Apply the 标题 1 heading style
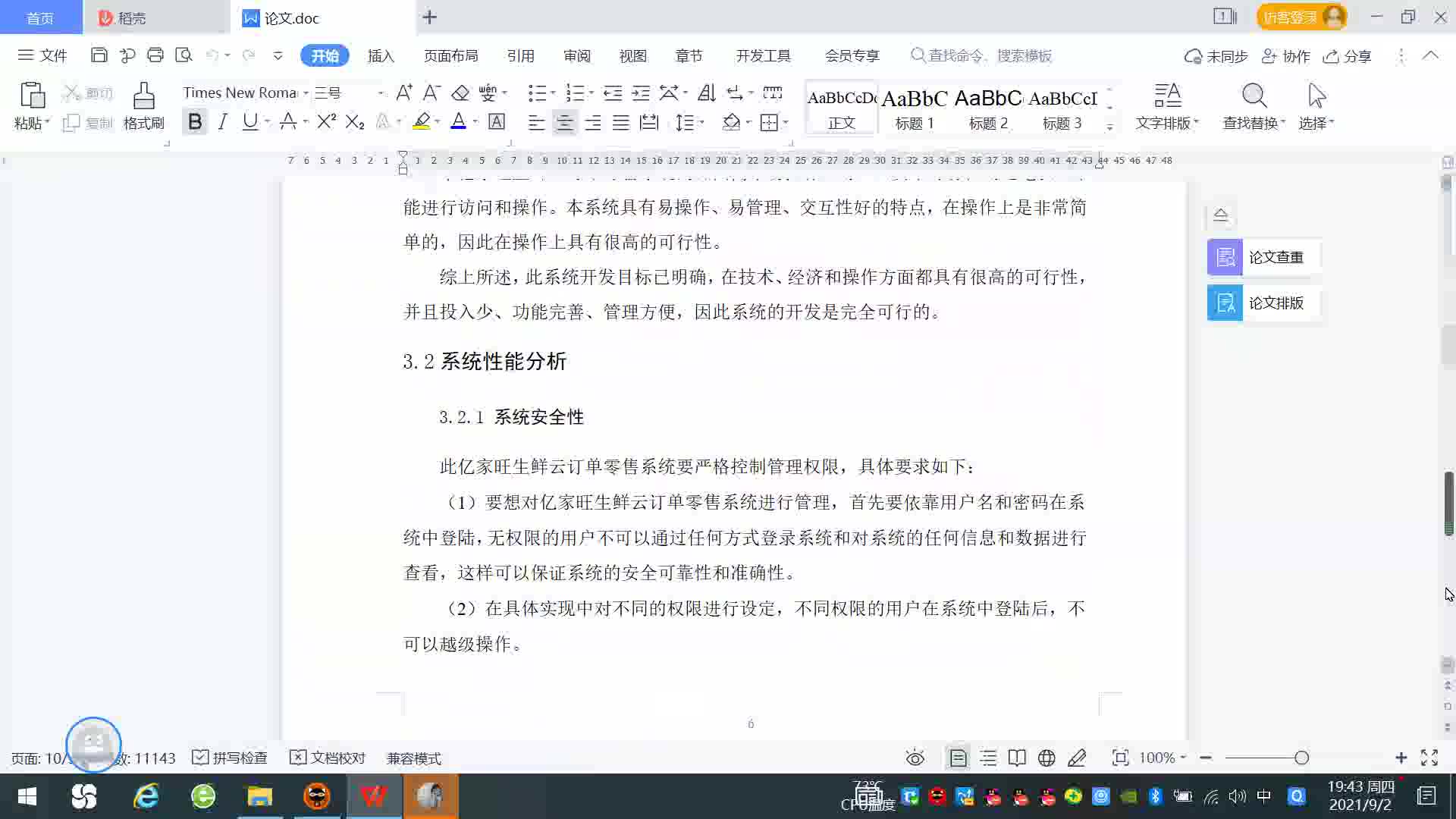Image resolution: width=1456 pixels, height=819 pixels. pos(915,108)
